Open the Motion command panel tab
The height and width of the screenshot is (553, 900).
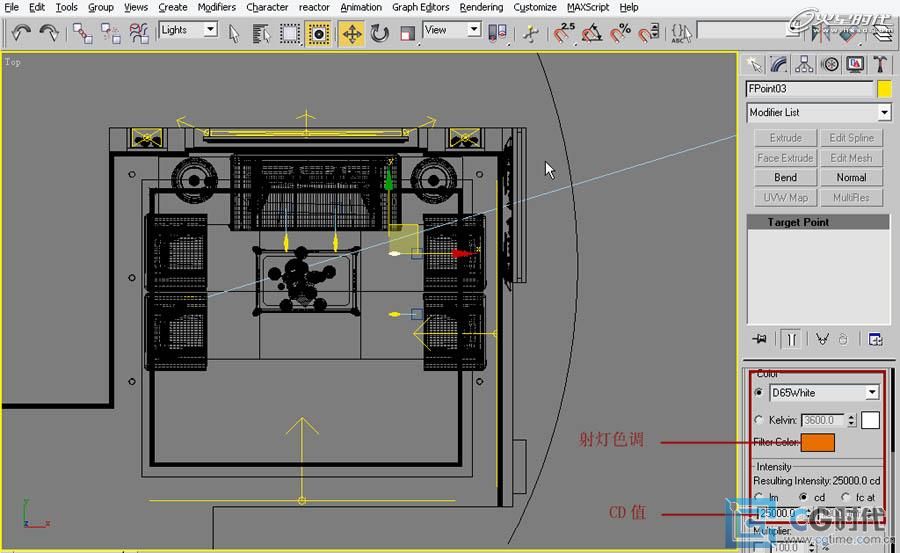830,65
